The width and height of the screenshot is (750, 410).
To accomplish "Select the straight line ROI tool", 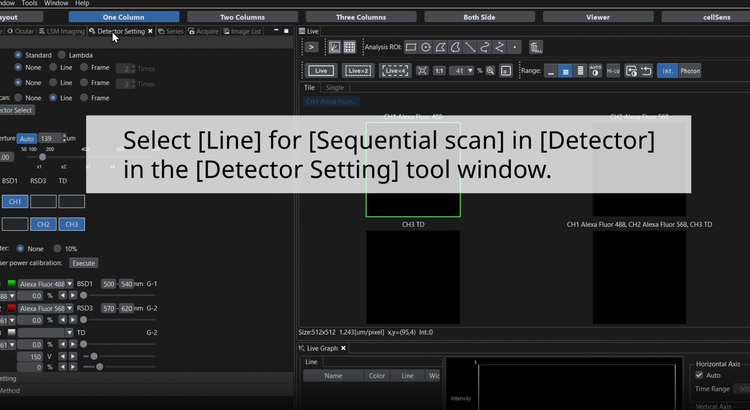I will click(469, 47).
